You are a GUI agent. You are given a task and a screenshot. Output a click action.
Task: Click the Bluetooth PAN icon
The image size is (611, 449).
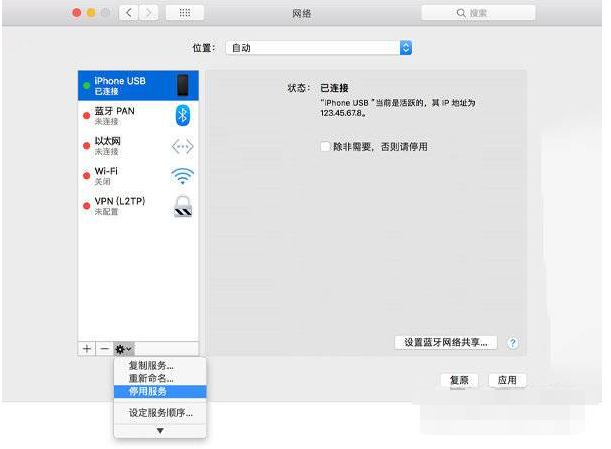[183, 115]
